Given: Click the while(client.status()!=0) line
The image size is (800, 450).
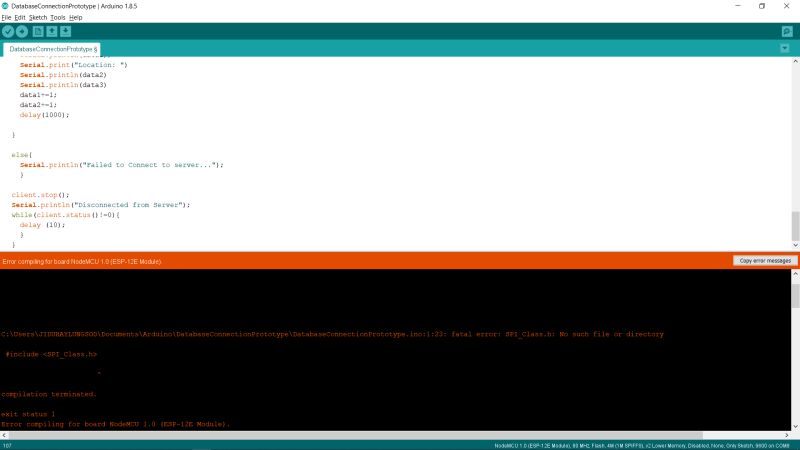Looking at the screenshot, I should tap(65, 215).
